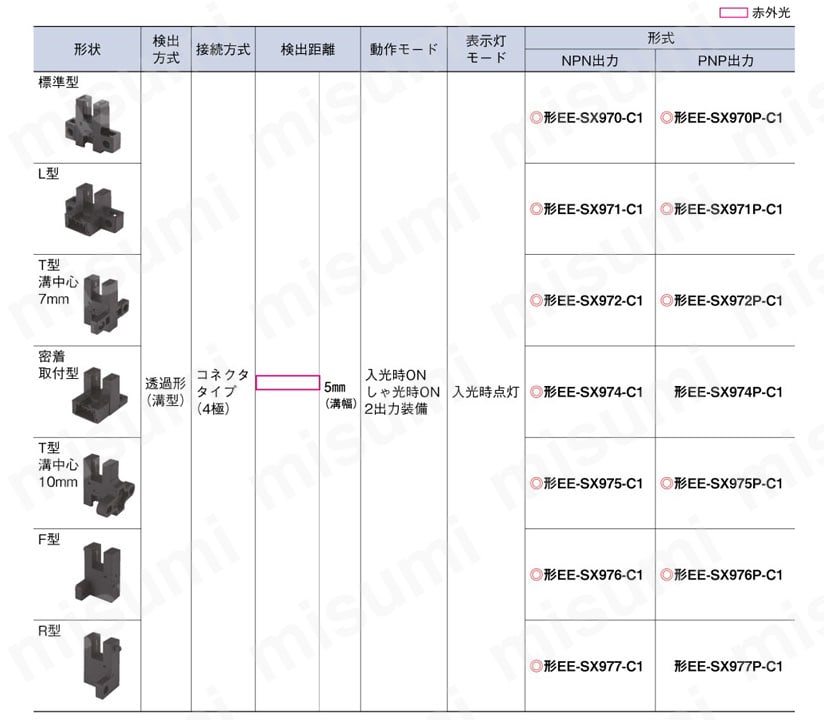Select model text 形EE-SX976P-C1
This screenshot has width=824, height=720.
(x=728, y=575)
